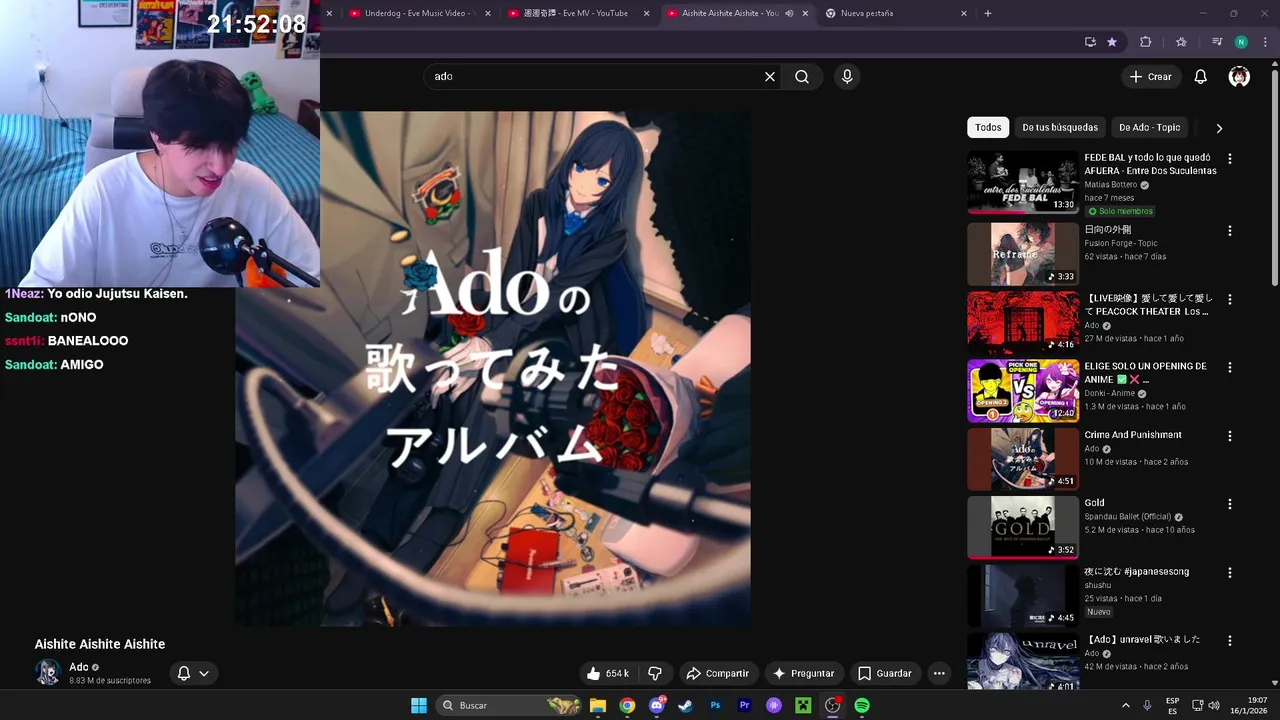Open options for Ado unravel video
The width and height of the screenshot is (1280, 720).
click(x=1230, y=641)
